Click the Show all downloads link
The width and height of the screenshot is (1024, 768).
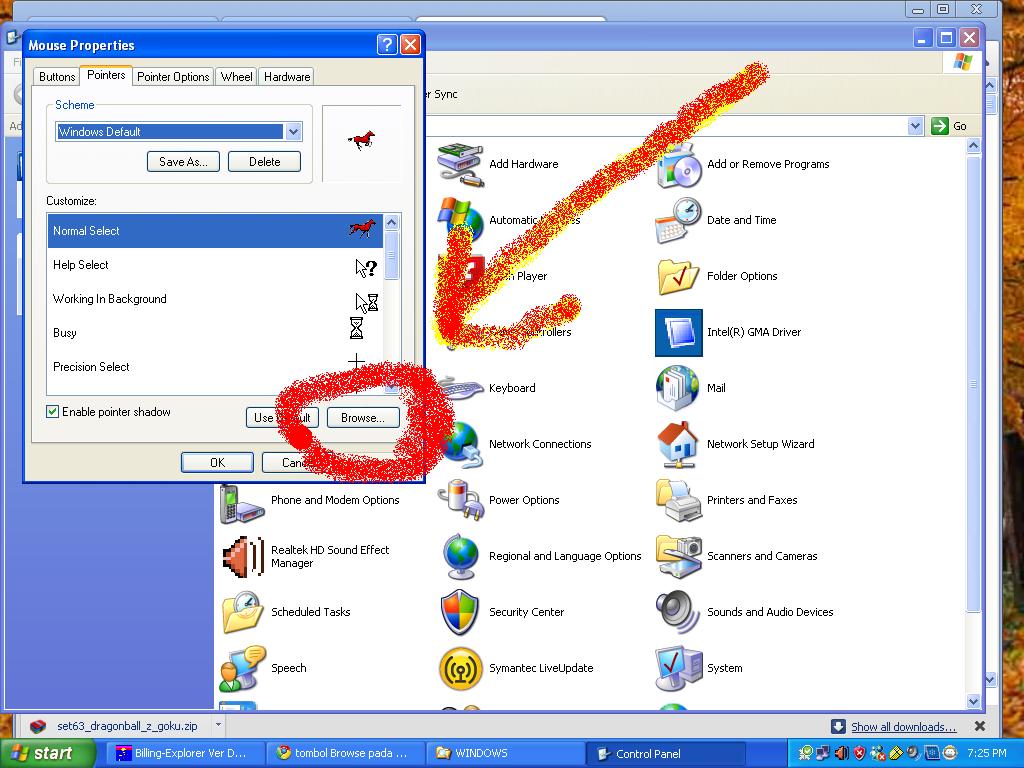click(x=903, y=727)
